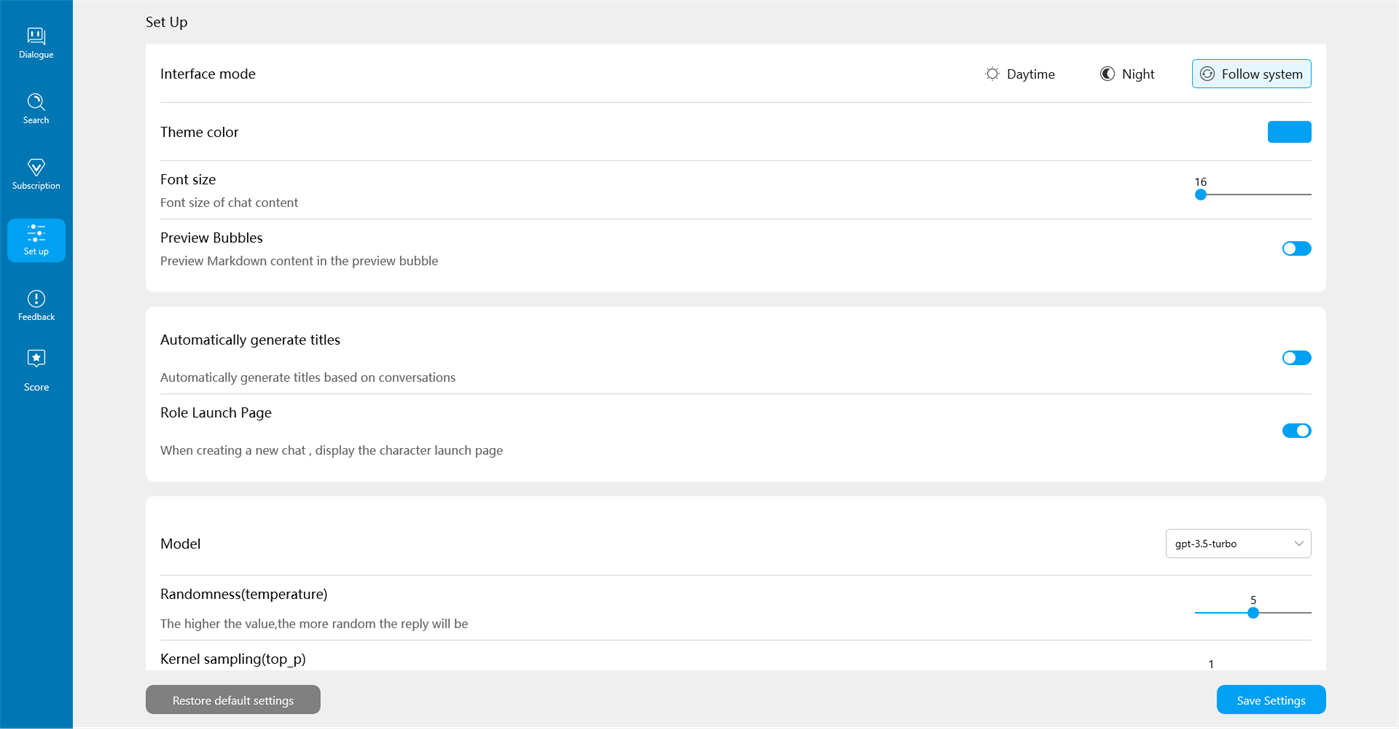This screenshot has width=1399, height=729.
Task: Click the Randomness temperature slider knob
Action: click(1253, 613)
